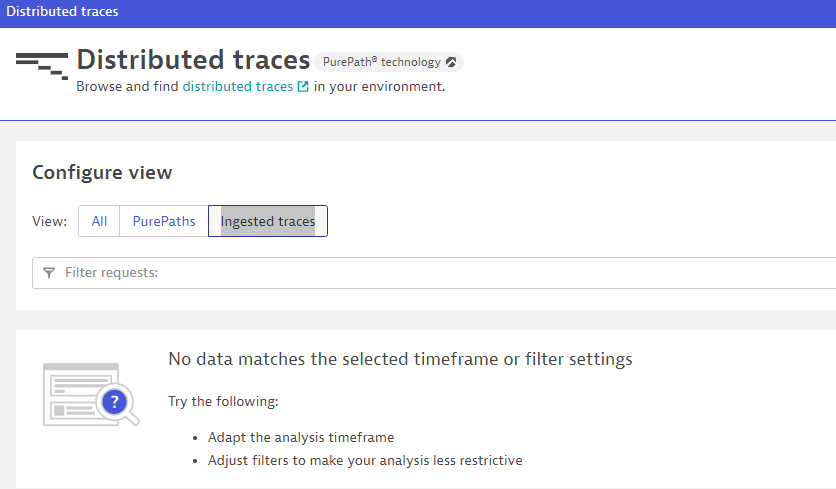Image resolution: width=836 pixels, height=489 pixels.
Task: Click the Browse and find description text
Action: (x=128, y=87)
